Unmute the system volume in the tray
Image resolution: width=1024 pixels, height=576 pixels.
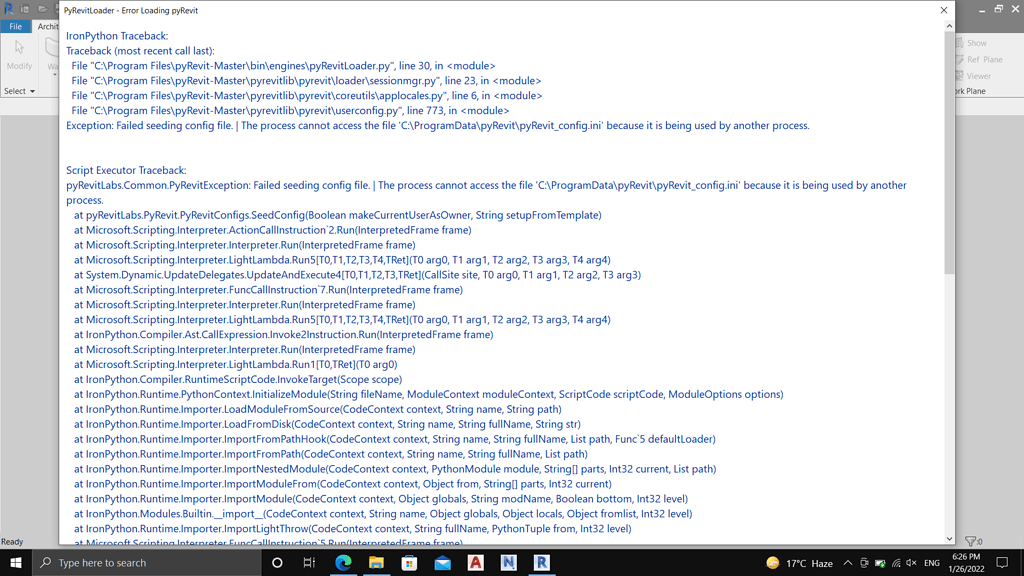(x=911, y=562)
